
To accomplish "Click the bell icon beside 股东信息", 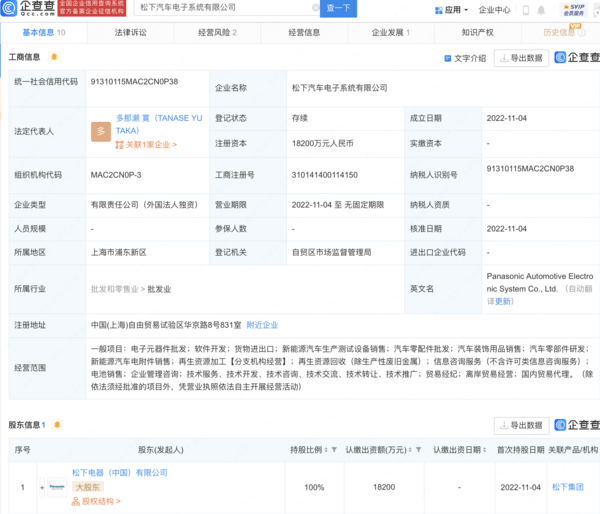I will 57,424.
